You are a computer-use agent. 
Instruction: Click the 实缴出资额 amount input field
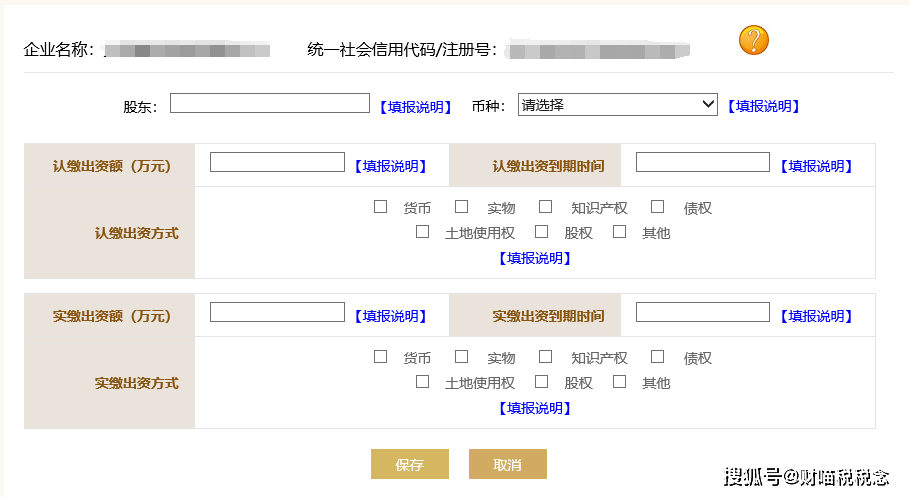(x=277, y=312)
